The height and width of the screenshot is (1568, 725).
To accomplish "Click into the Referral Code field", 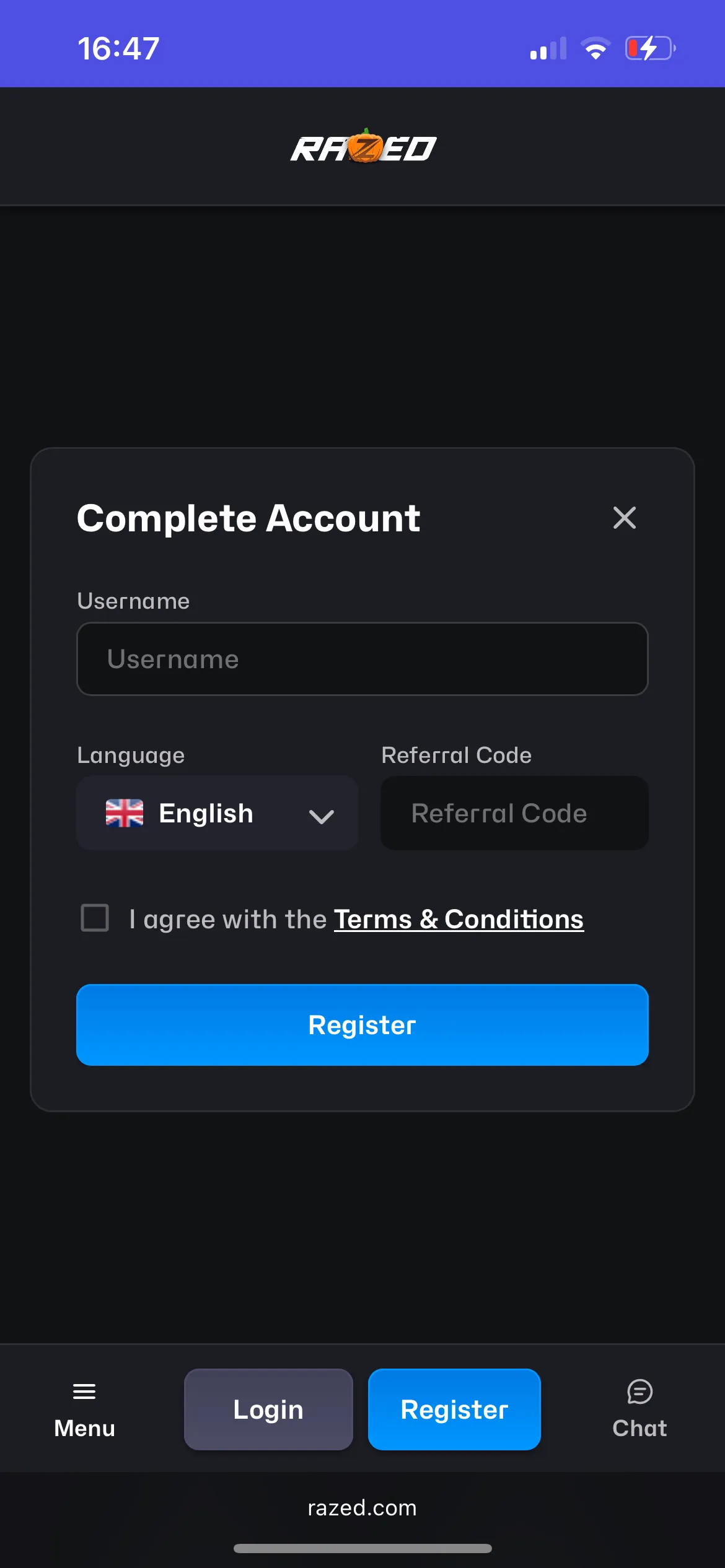I will [514, 813].
